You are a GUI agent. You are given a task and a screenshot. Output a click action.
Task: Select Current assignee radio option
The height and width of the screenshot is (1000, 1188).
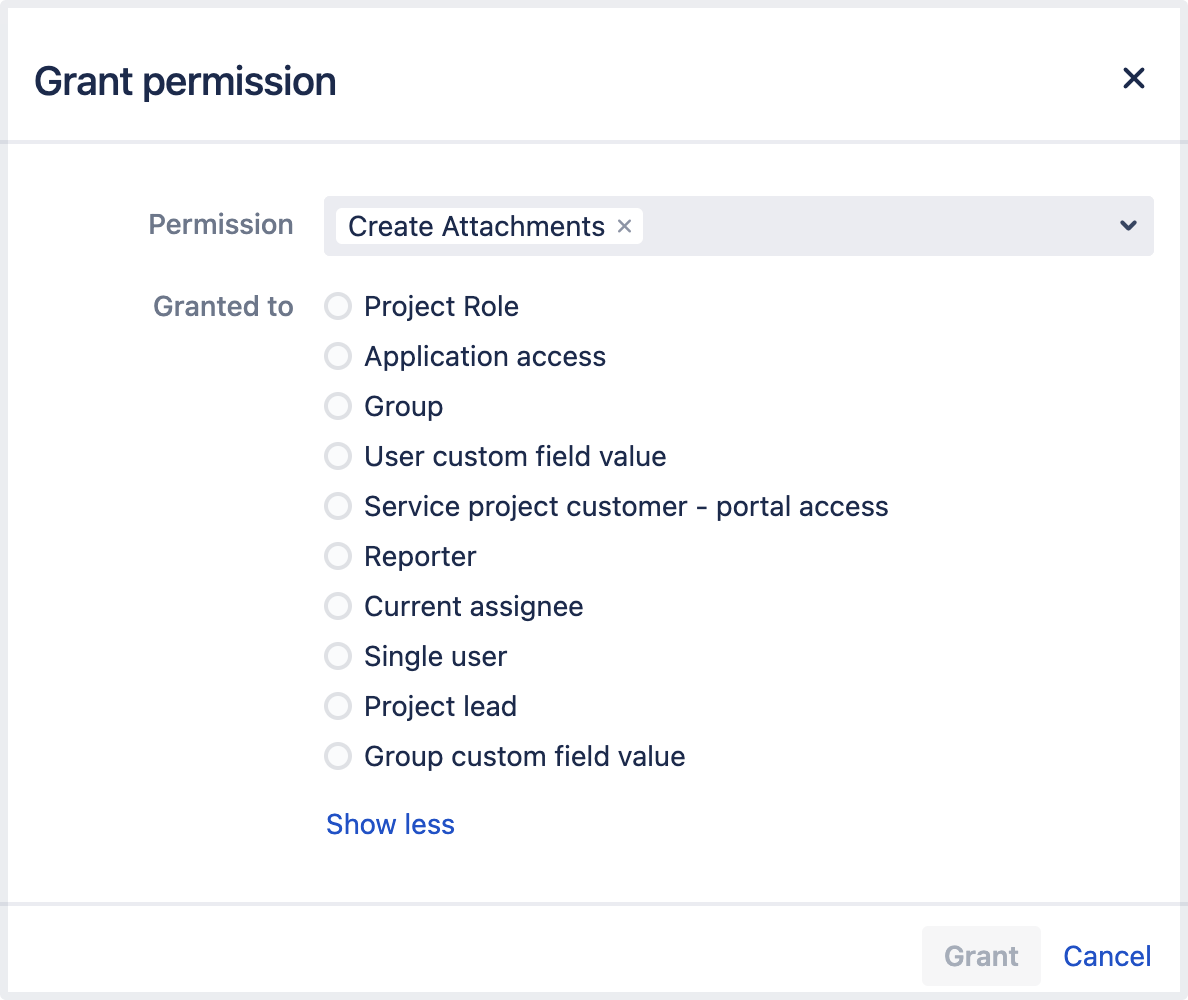click(338, 606)
